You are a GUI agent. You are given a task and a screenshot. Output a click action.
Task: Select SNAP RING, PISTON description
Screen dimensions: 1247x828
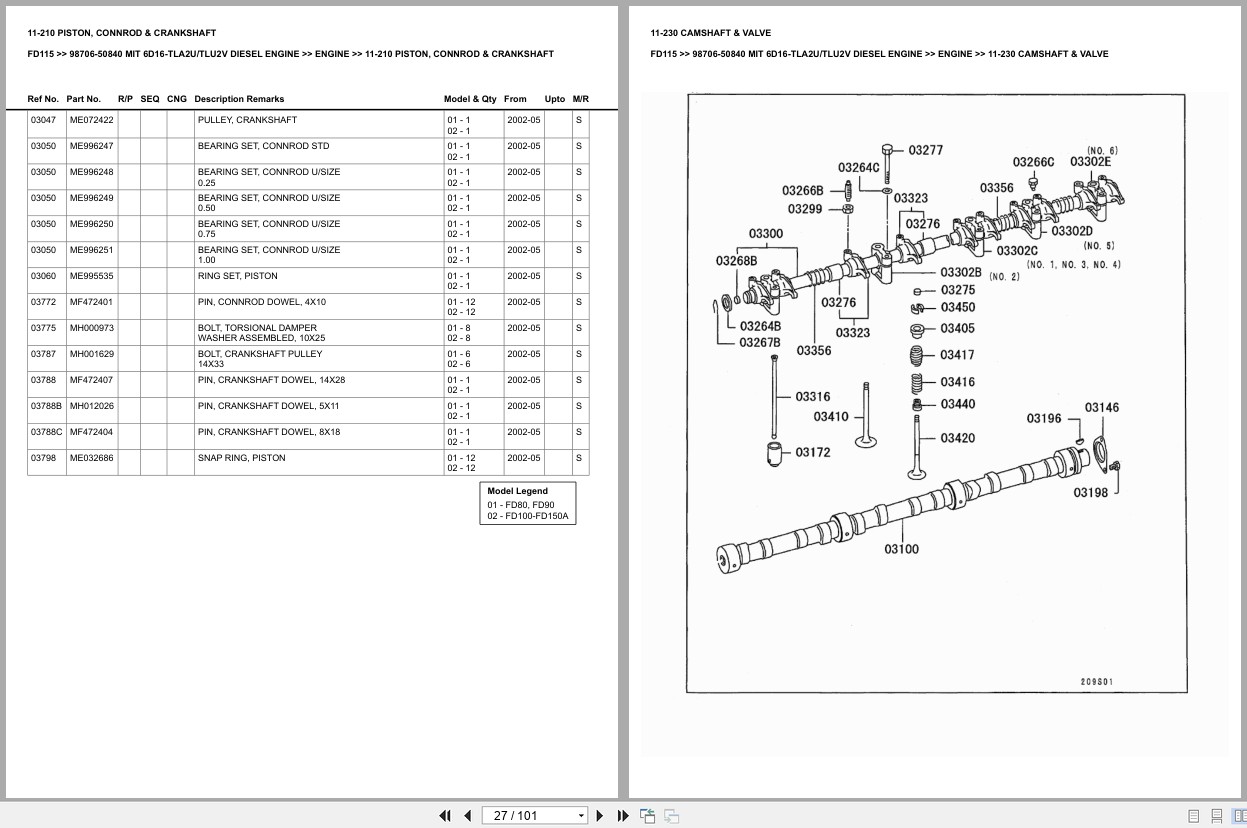241,458
